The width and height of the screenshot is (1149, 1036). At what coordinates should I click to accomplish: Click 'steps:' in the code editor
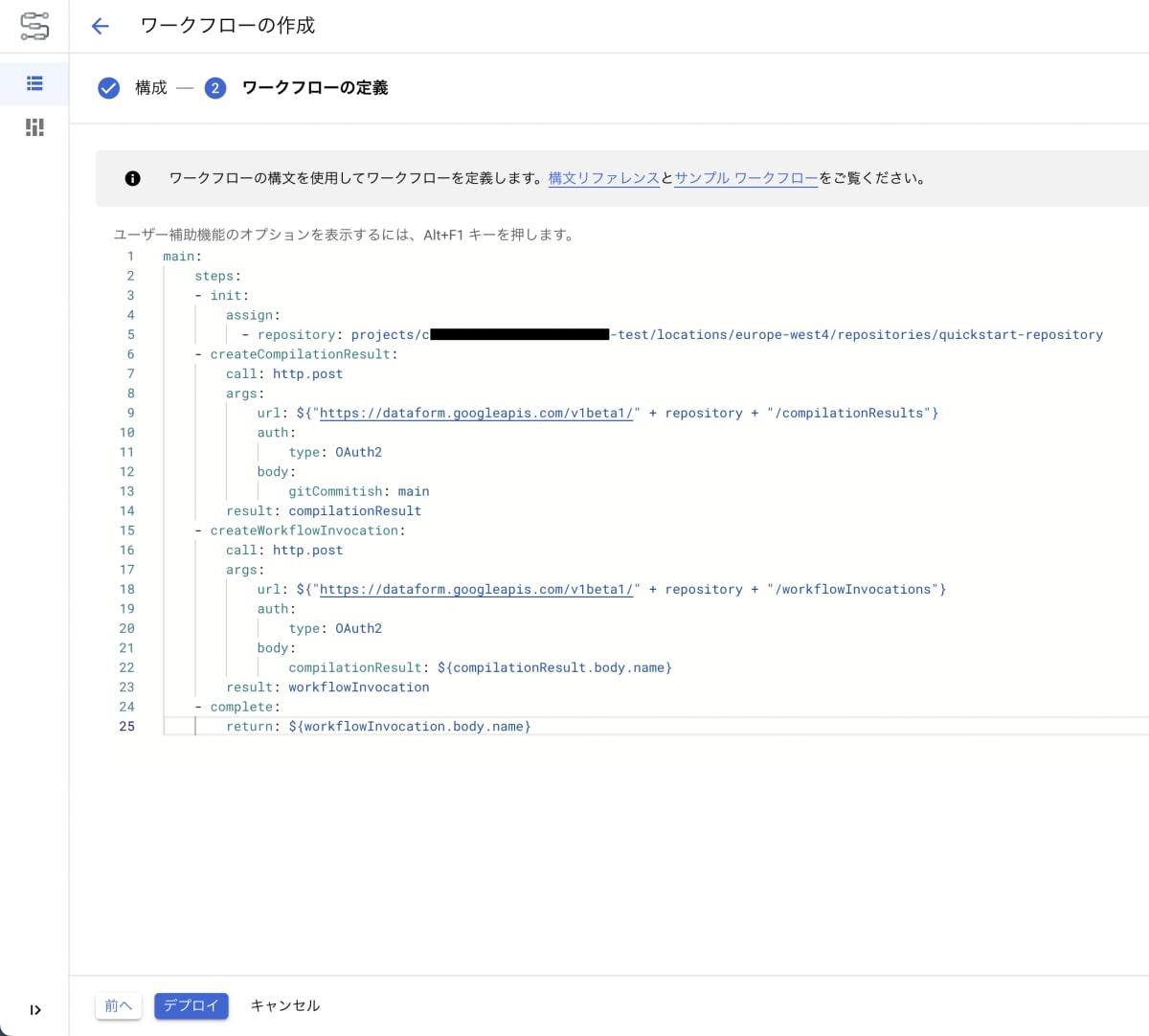(x=217, y=276)
